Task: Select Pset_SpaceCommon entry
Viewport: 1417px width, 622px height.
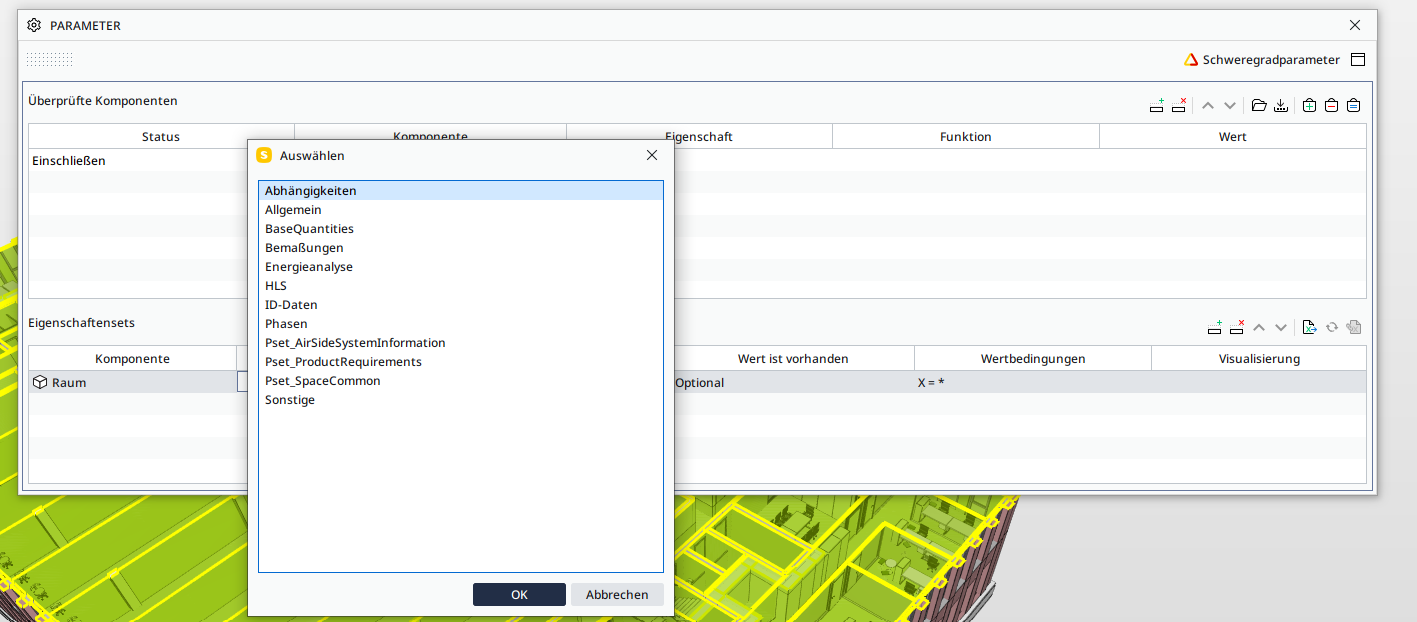Action: 461,381
